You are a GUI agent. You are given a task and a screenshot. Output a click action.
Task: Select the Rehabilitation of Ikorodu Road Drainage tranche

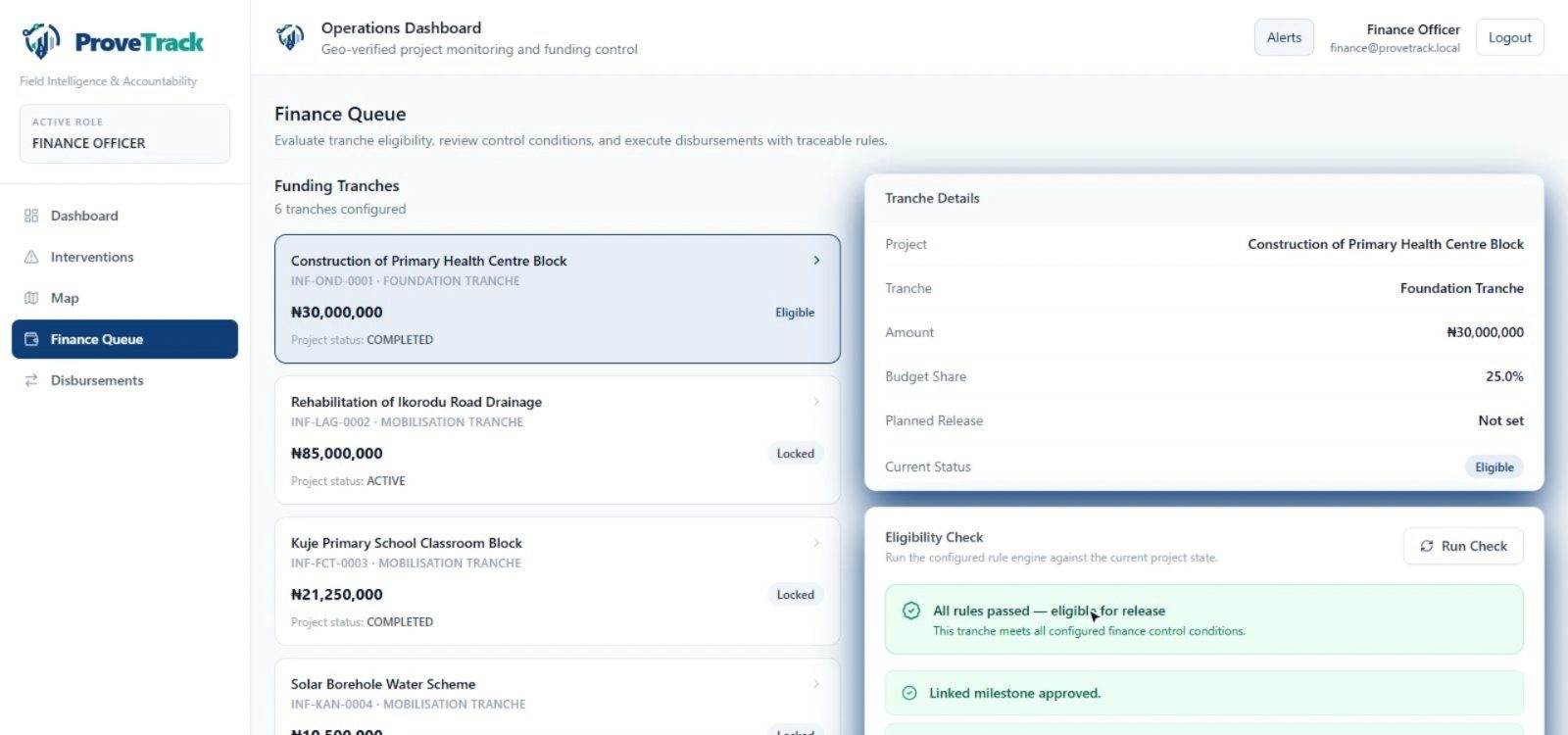point(558,440)
